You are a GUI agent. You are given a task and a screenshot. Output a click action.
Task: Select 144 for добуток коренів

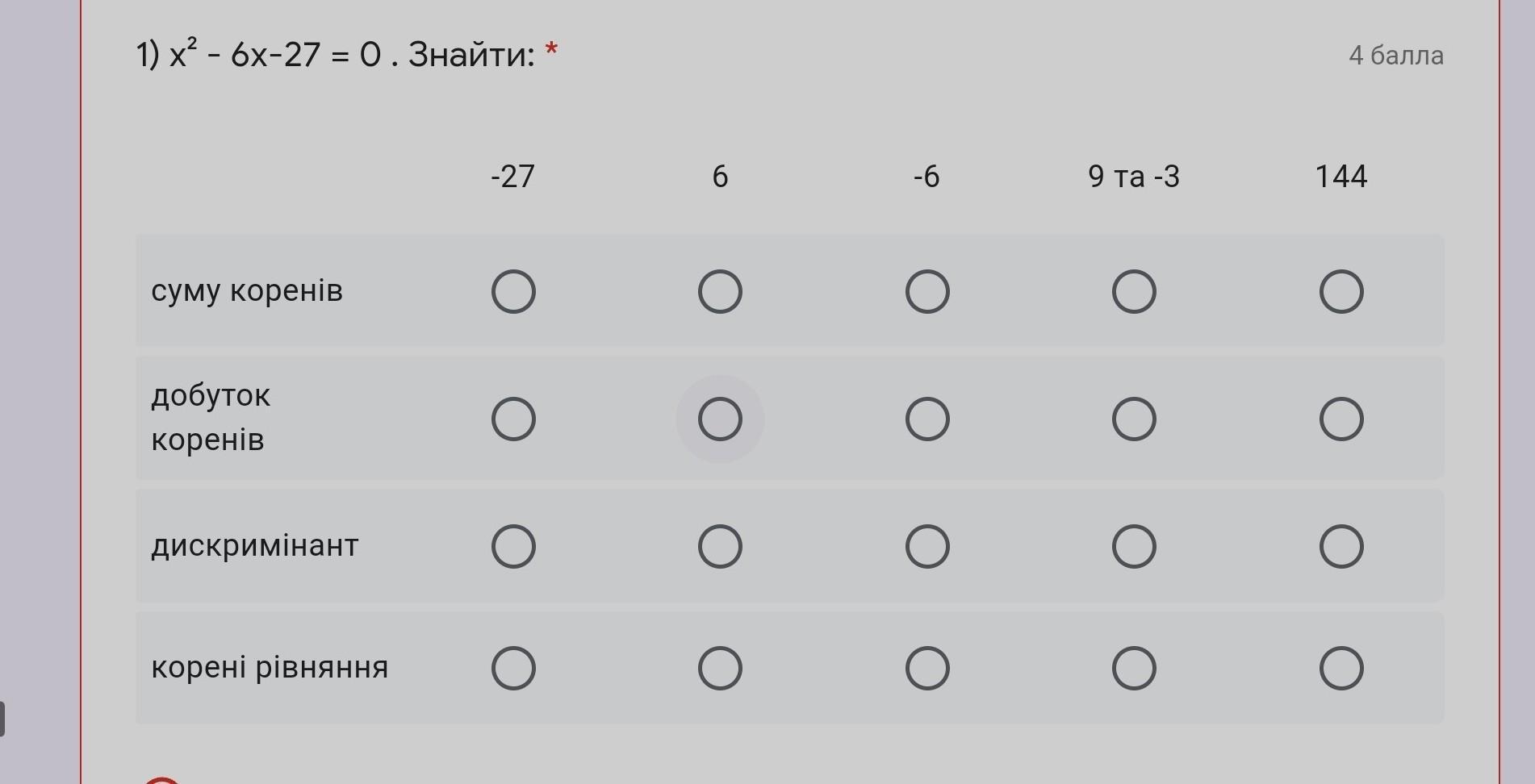point(1341,419)
